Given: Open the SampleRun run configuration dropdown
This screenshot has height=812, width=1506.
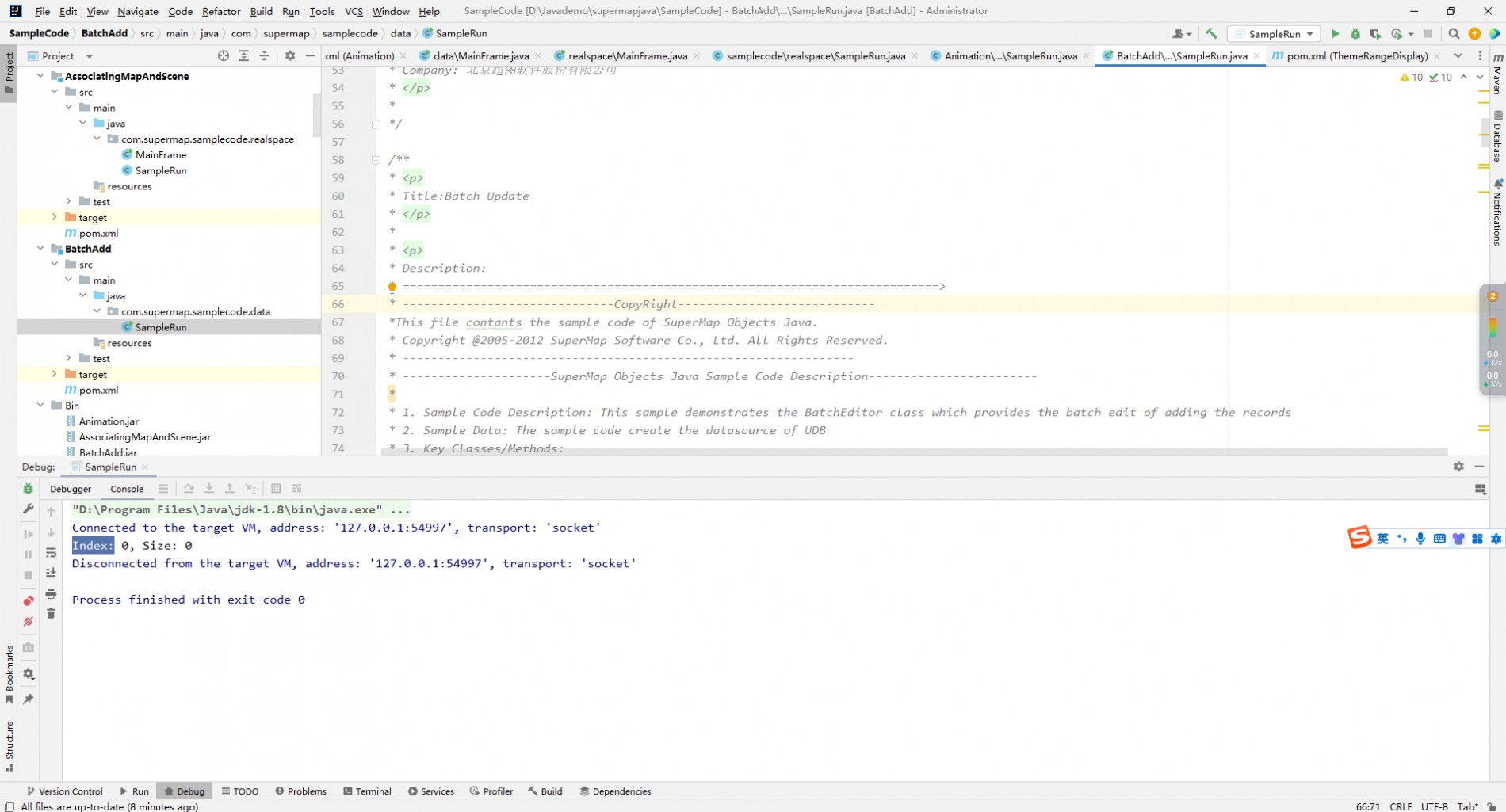Looking at the screenshot, I should point(1274,34).
